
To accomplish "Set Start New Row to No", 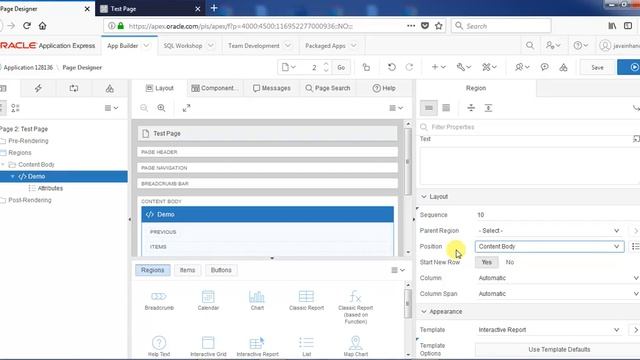I will pyautogui.click(x=510, y=262).
